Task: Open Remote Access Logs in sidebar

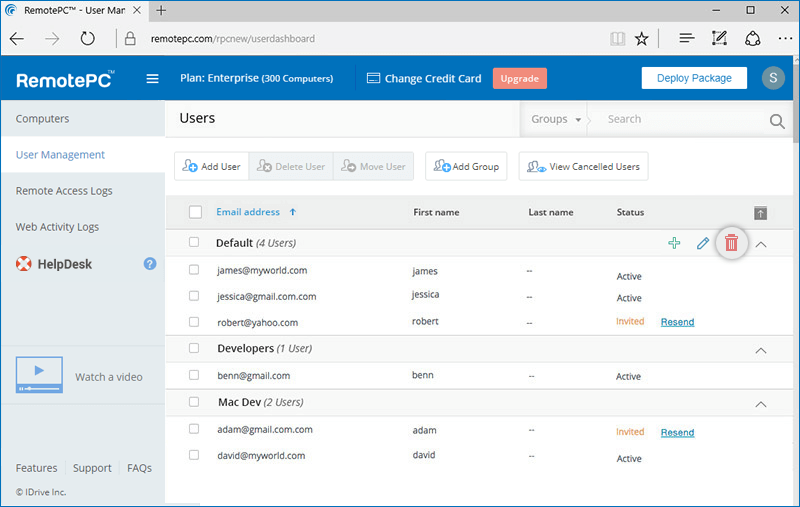Action: [64, 191]
